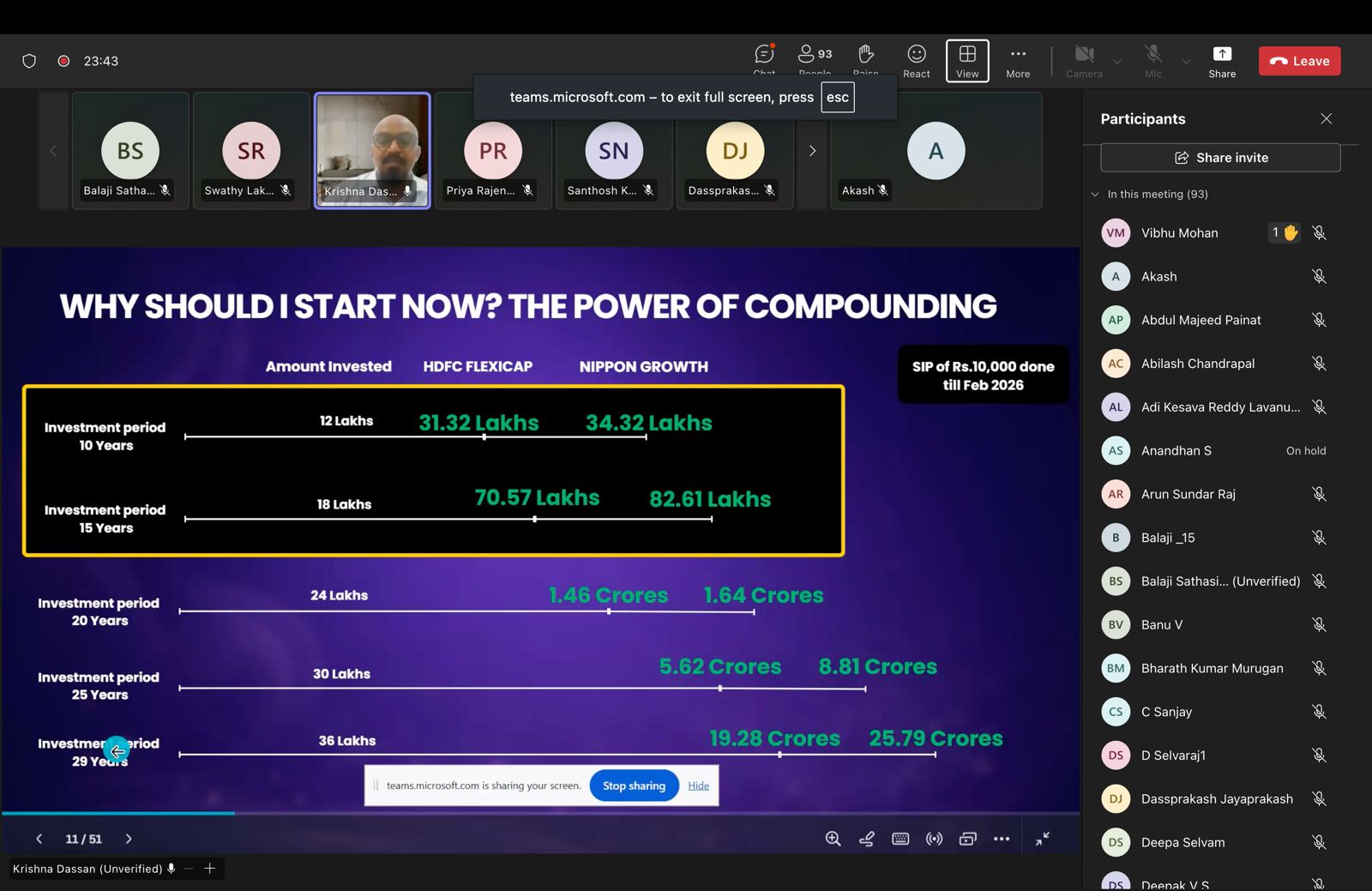Select Krishna Dassan's video thumbnail
The height and width of the screenshot is (891, 1372).
click(372, 150)
